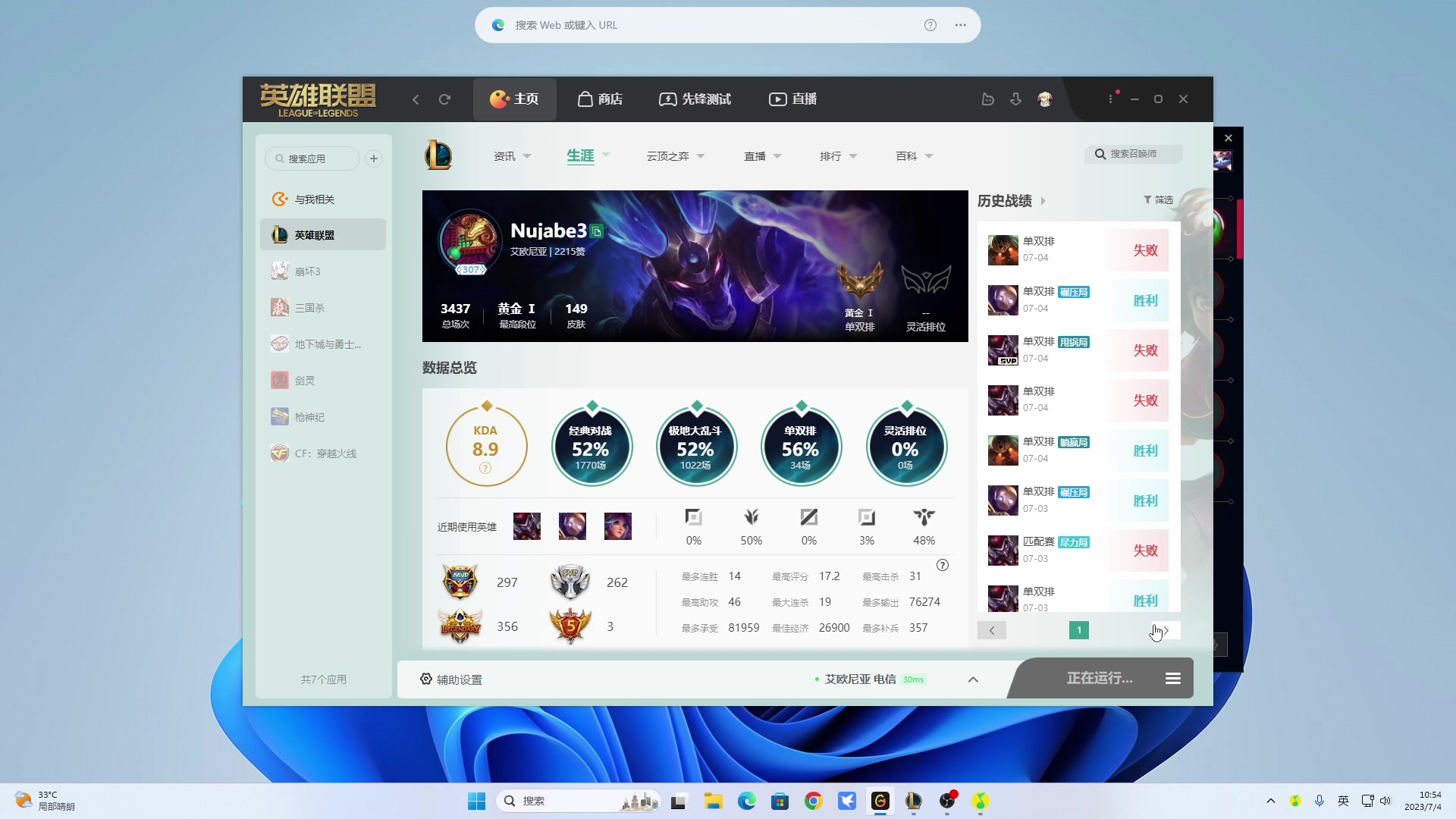Click the support role icon showing 48%

click(924, 517)
